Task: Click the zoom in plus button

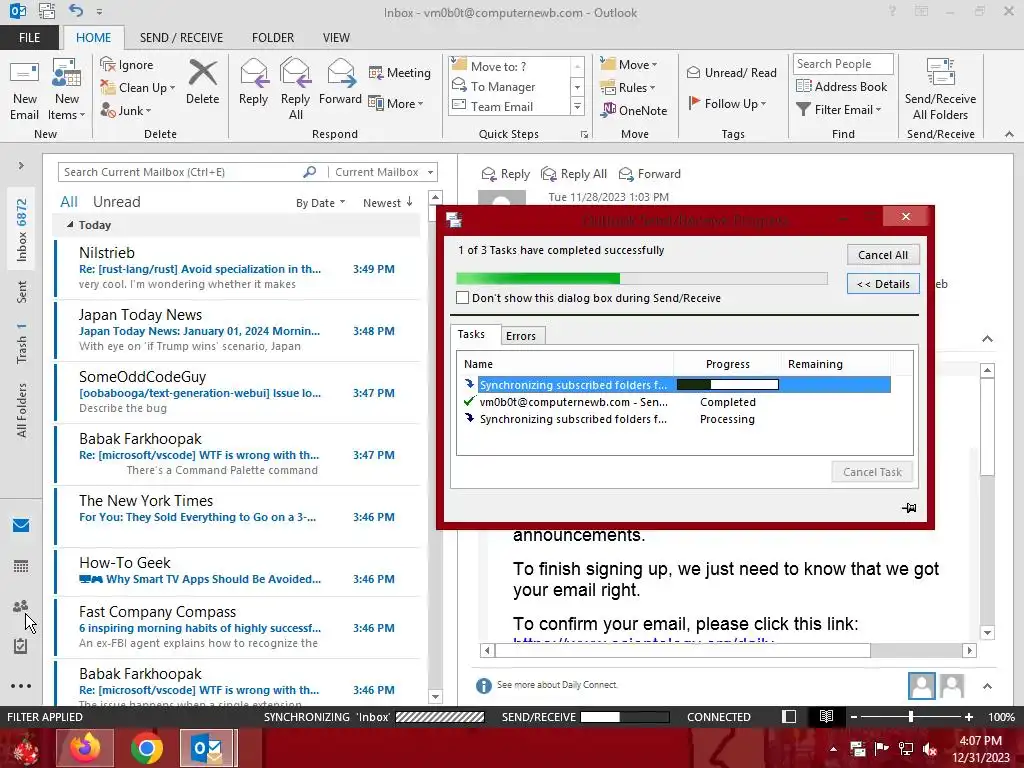Action: click(968, 716)
